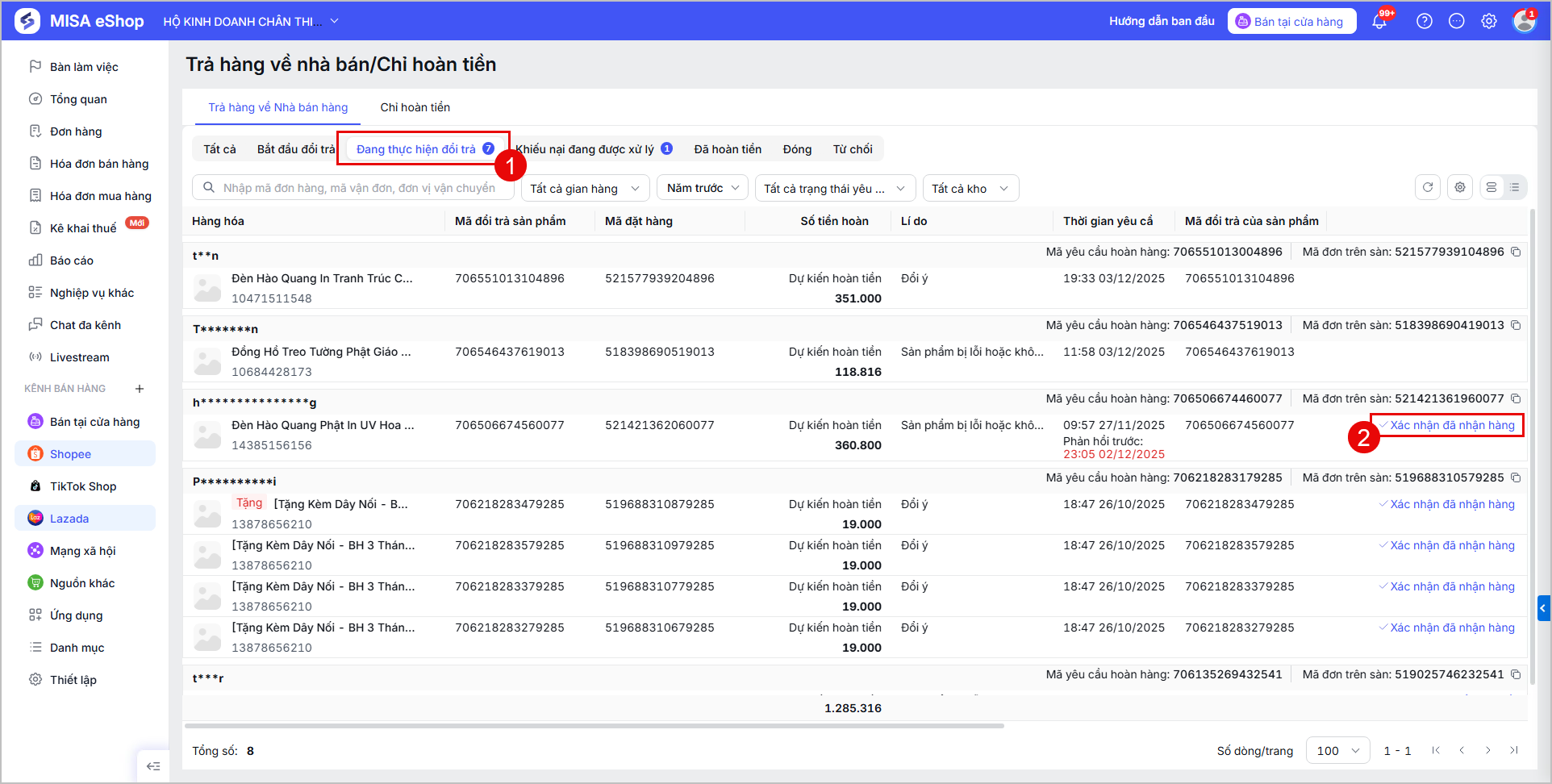The image size is (1552, 784).
Task: Add a new sales channel plus icon
Action: pos(140,389)
